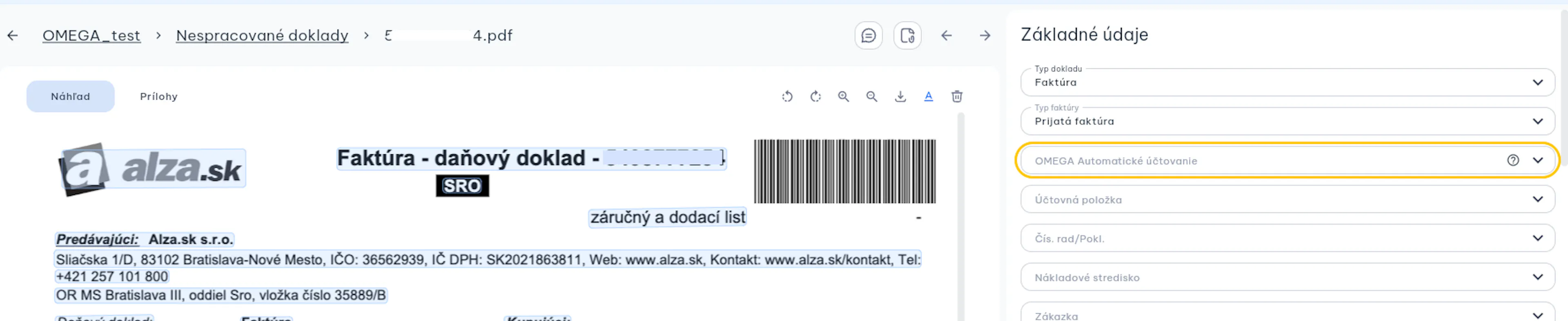Rotate the preview counterclockwise

click(787, 96)
